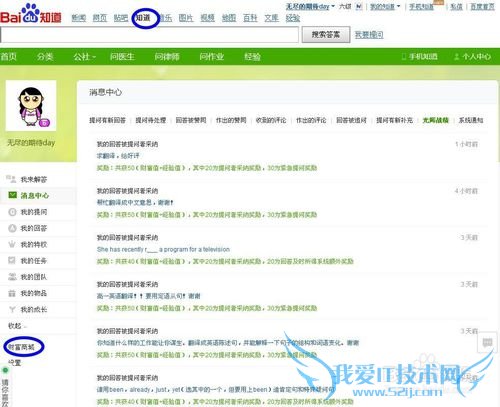Open the 我的知道 dropdown in top bar
The image size is (500, 407).
[385, 6]
